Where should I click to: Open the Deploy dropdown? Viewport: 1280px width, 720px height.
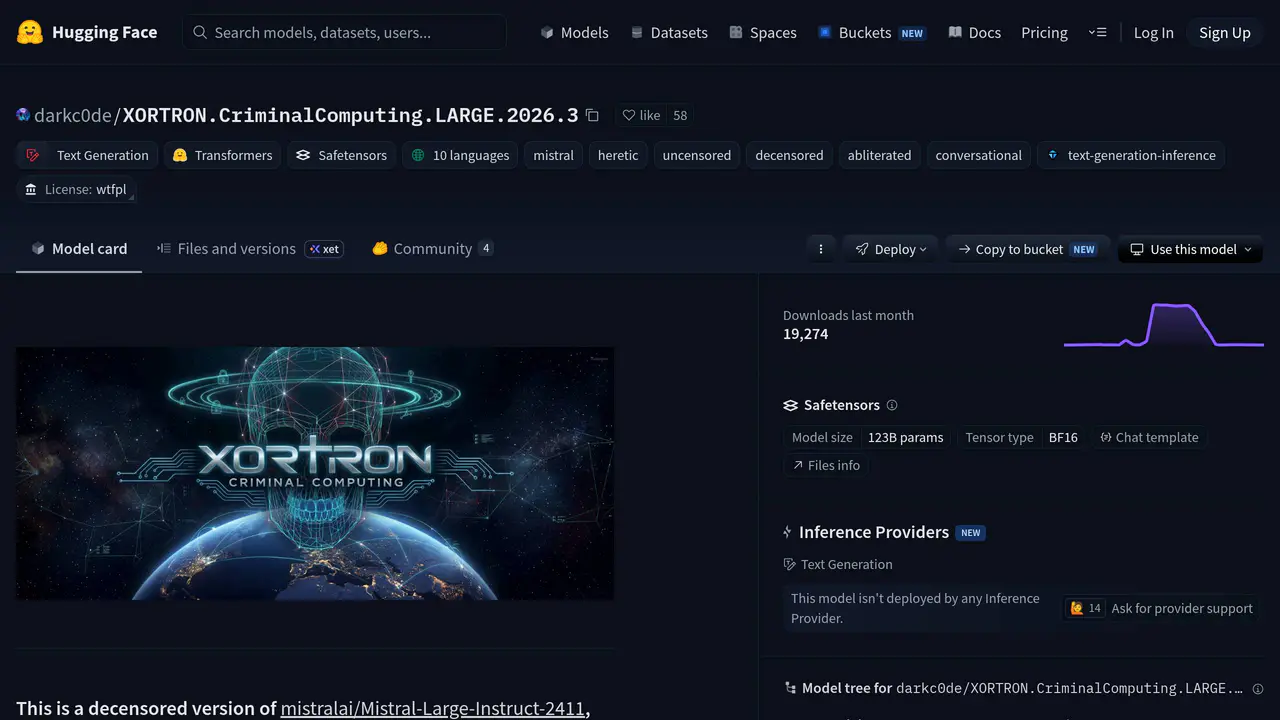pos(891,249)
